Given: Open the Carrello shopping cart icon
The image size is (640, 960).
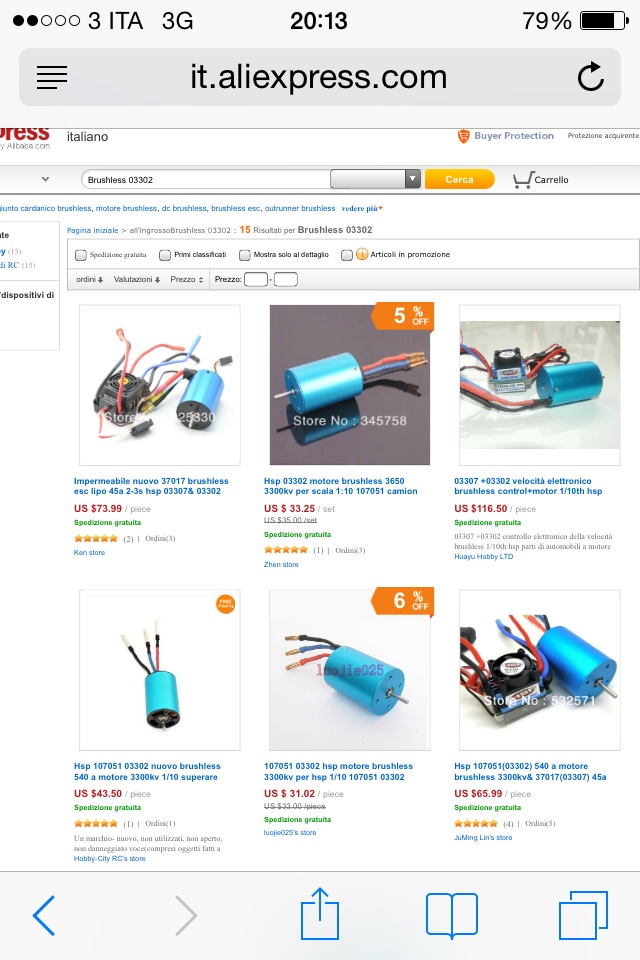Looking at the screenshot, I should tap(522, 179).
